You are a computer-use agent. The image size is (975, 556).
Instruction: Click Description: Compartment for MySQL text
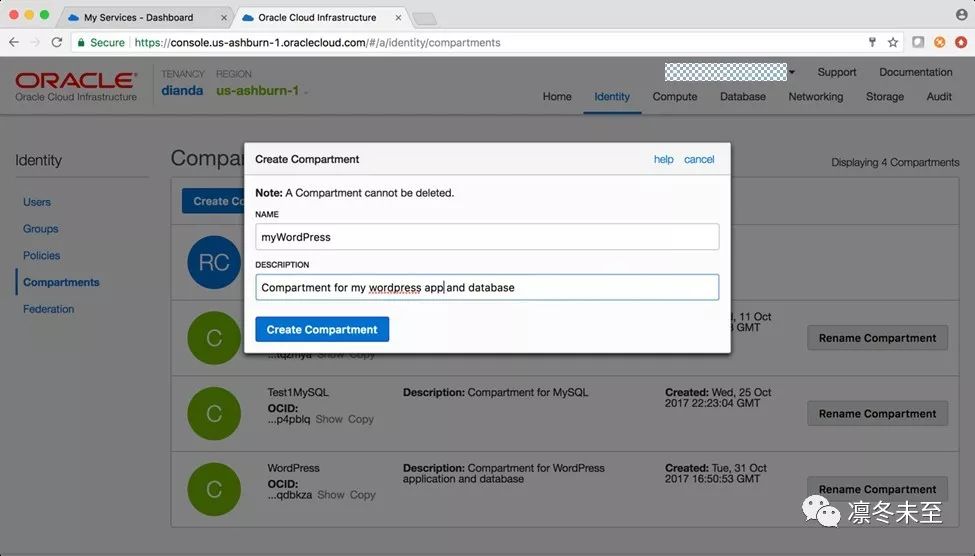coord(495,392)
